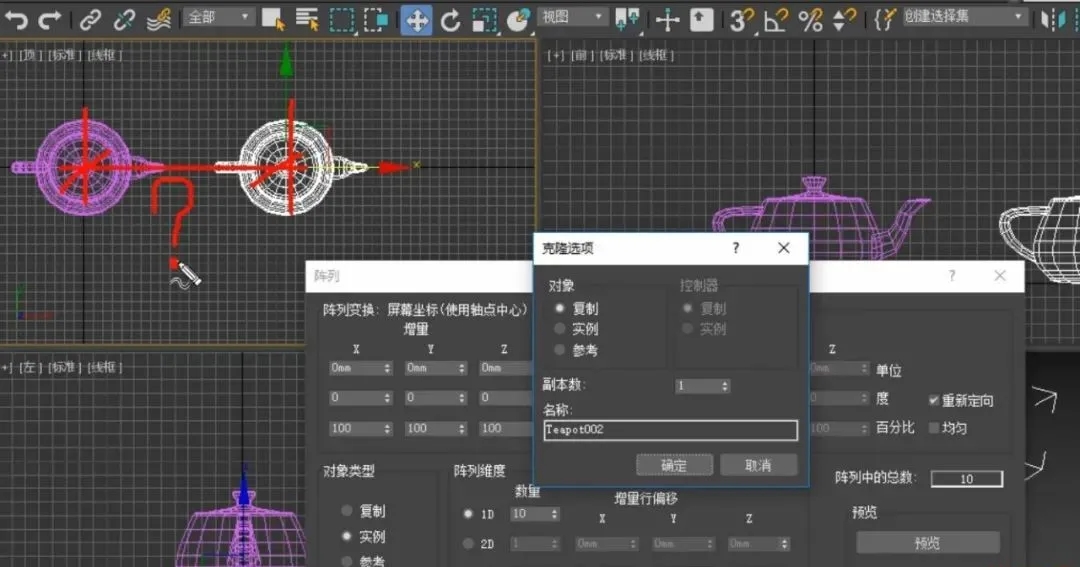Toggle Percent Snap
Screen dimensions: 1080x567
click(x=811, y=19)
